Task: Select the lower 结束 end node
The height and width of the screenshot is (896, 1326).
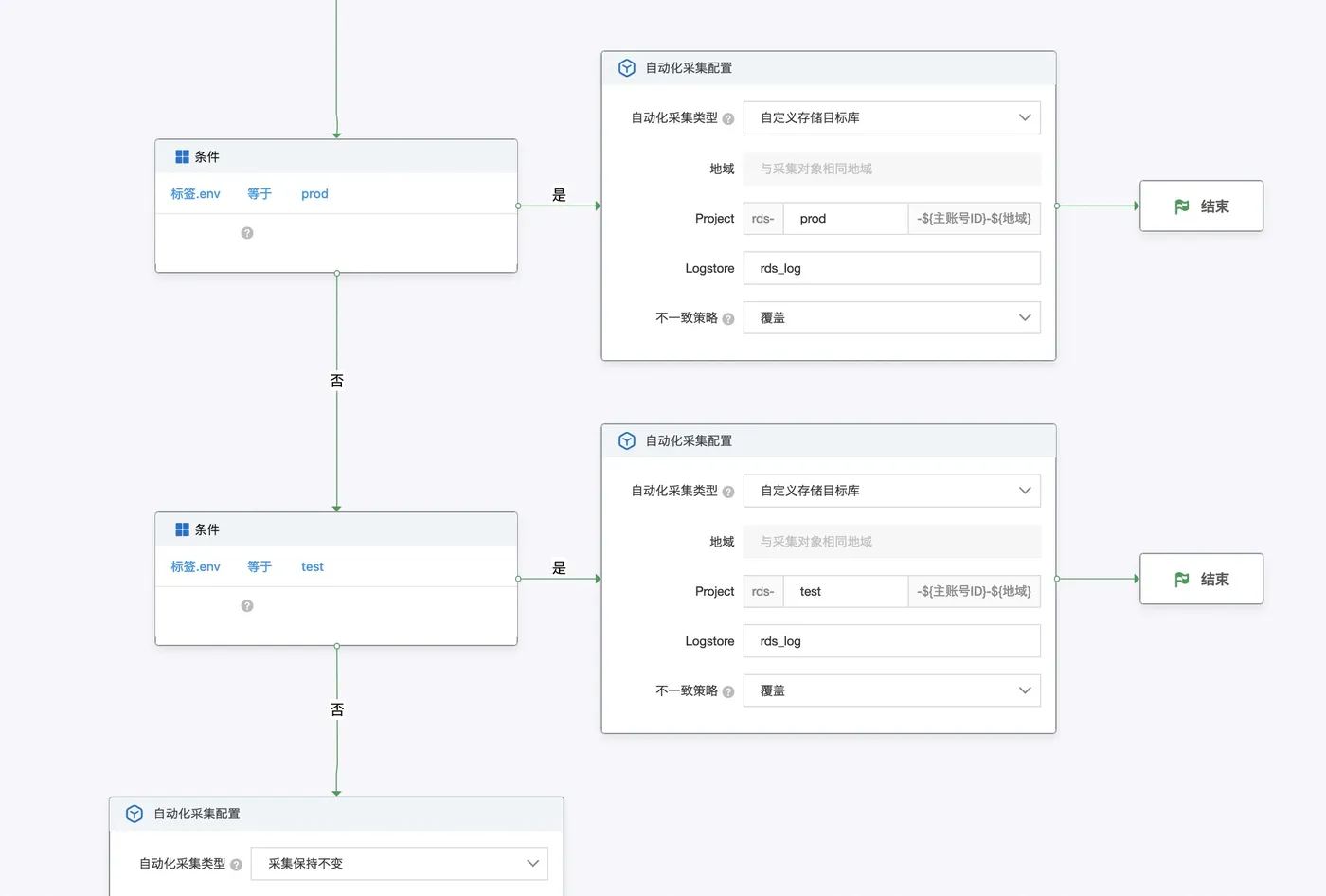Action: click(1201, 579)
